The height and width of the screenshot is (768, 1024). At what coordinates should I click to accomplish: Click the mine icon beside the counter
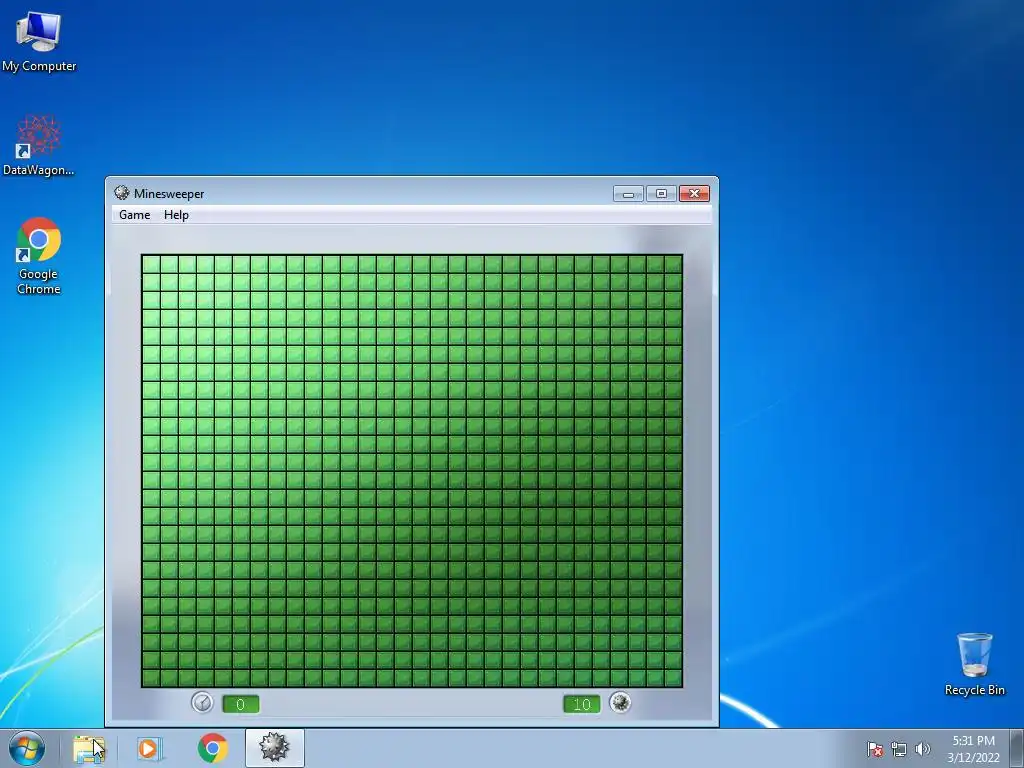click(620, 703)
